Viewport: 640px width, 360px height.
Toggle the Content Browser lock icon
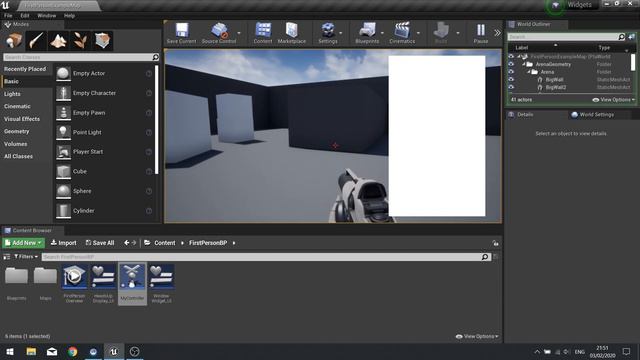[x=496, y=243]
